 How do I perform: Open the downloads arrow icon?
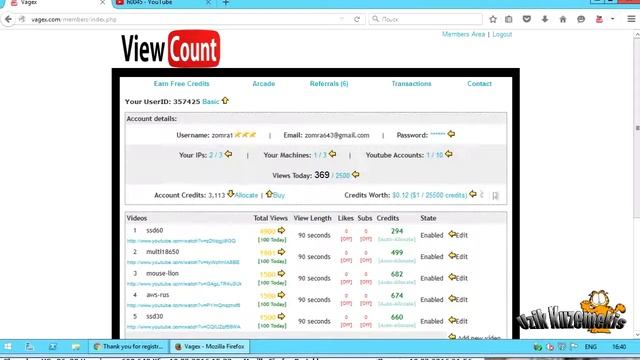(545, 19)
